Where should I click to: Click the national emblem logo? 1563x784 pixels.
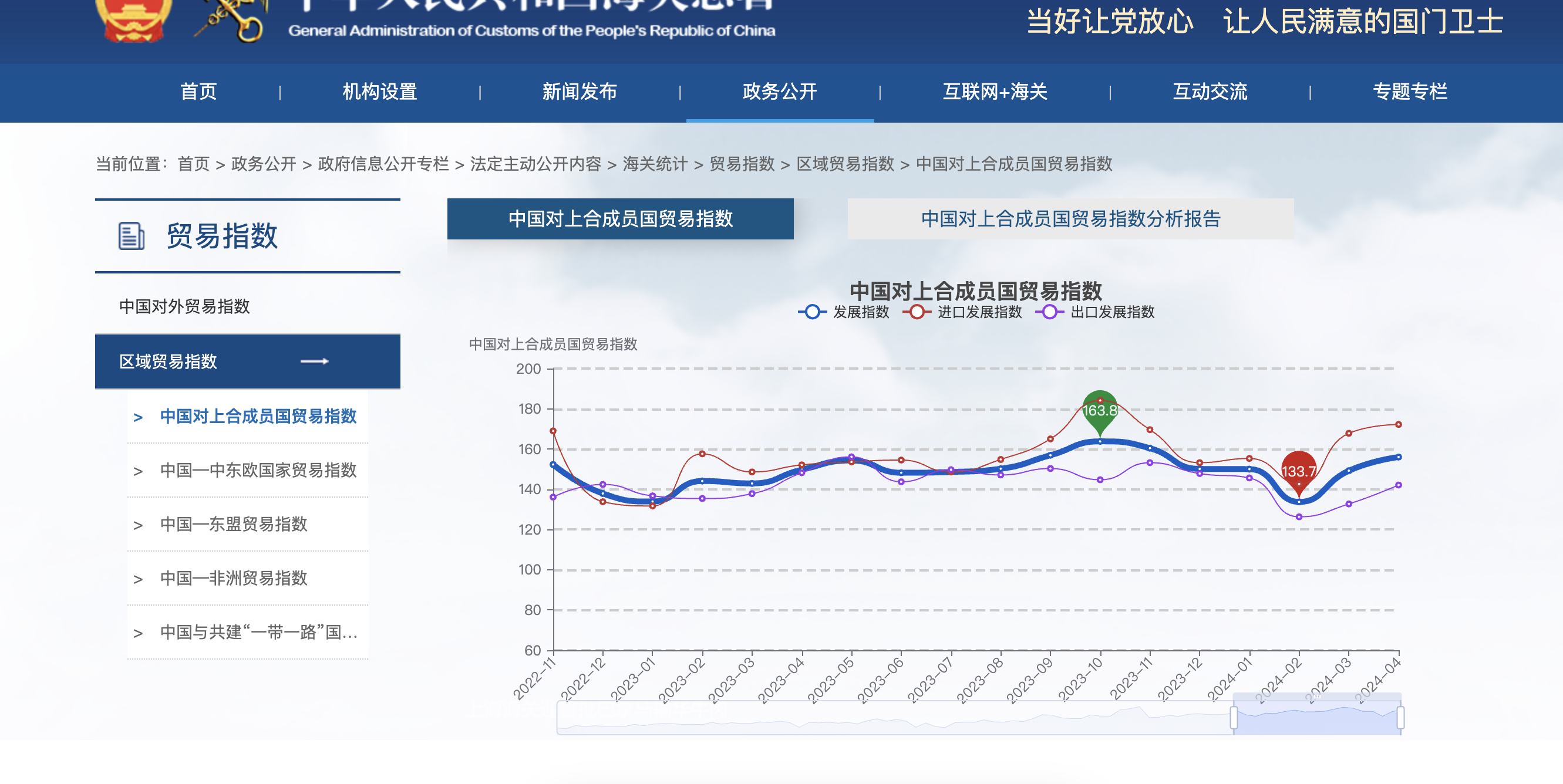tap(134, 18)
